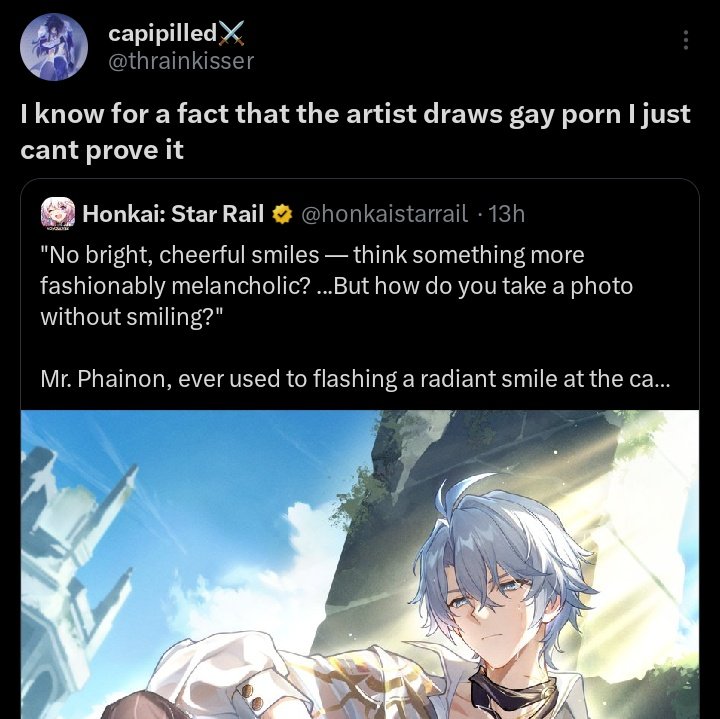This screenshot has height=719, width=720.
Task: Click the main post text about the artist
Action: pyautogui.click(x=355, y=132)
